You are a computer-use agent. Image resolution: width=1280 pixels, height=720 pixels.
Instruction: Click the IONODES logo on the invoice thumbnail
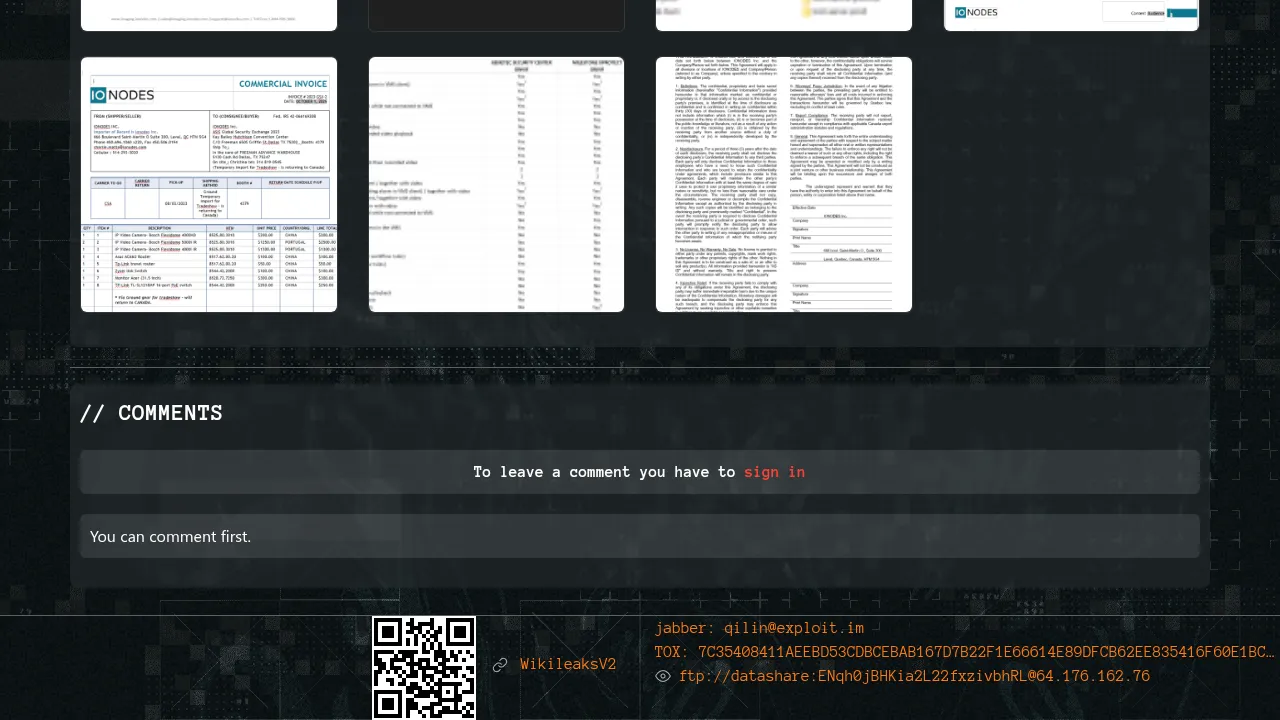point(124,95)
